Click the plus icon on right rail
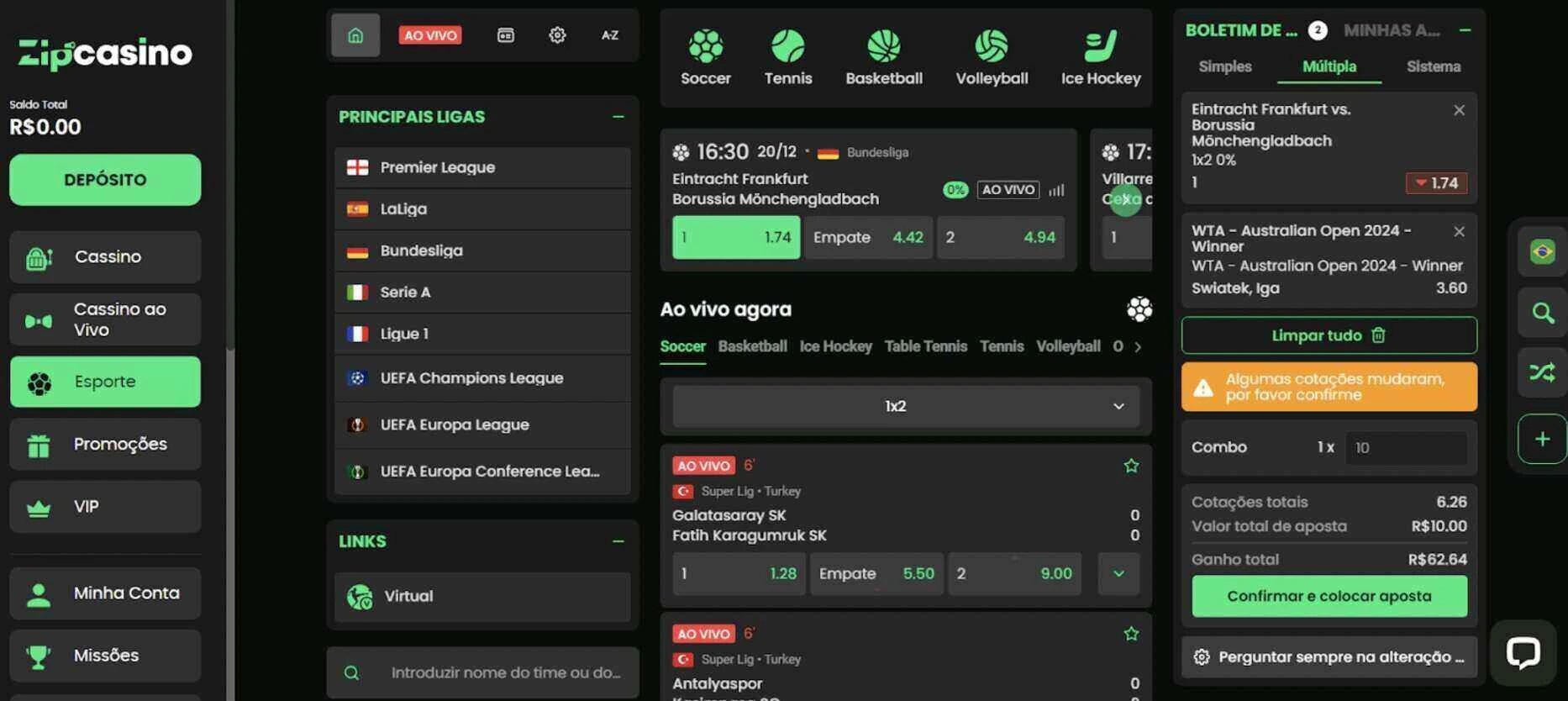 pyautogui.click(x=1542, y=439)
